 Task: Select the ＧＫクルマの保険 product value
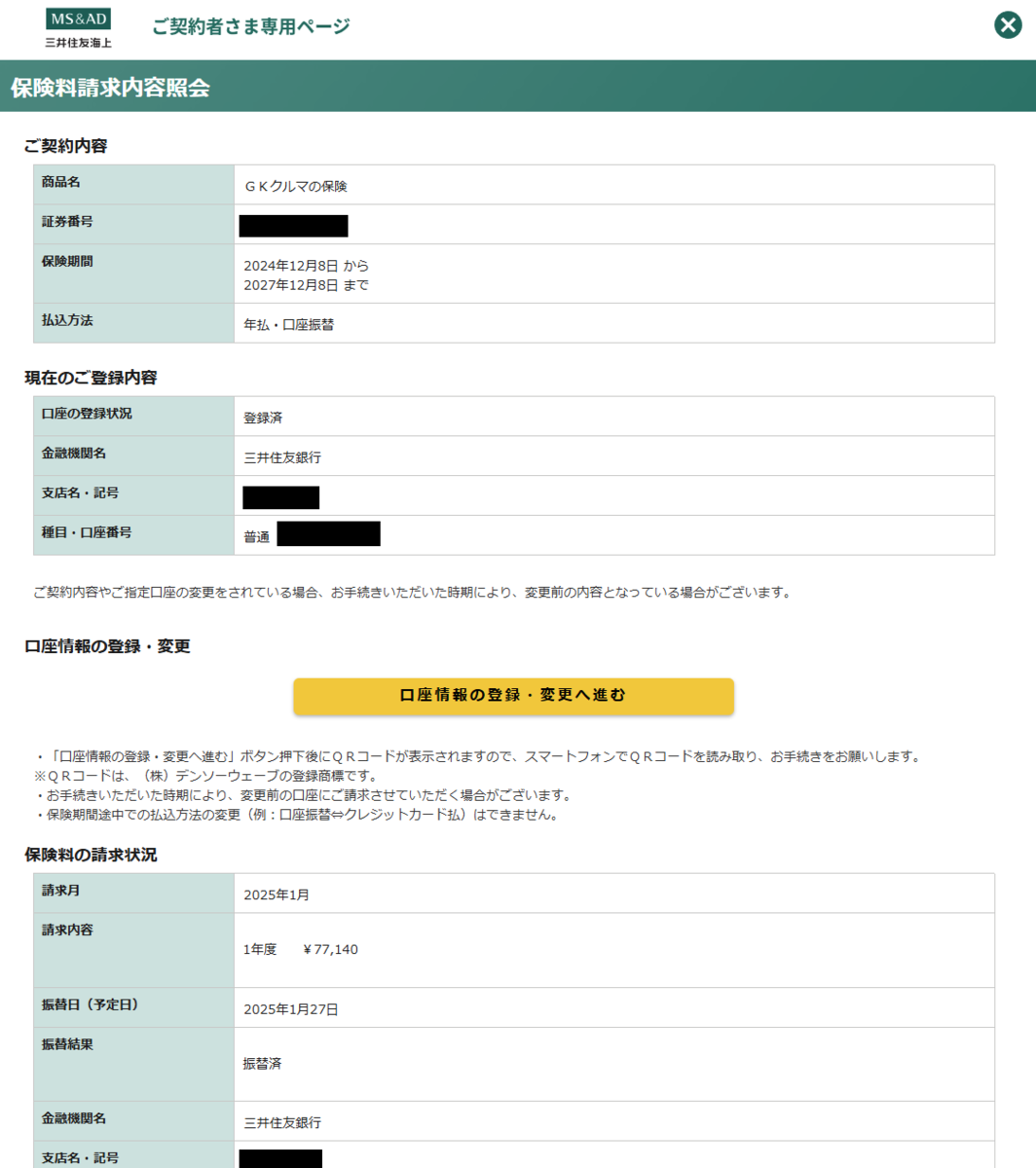click(296, 186)
